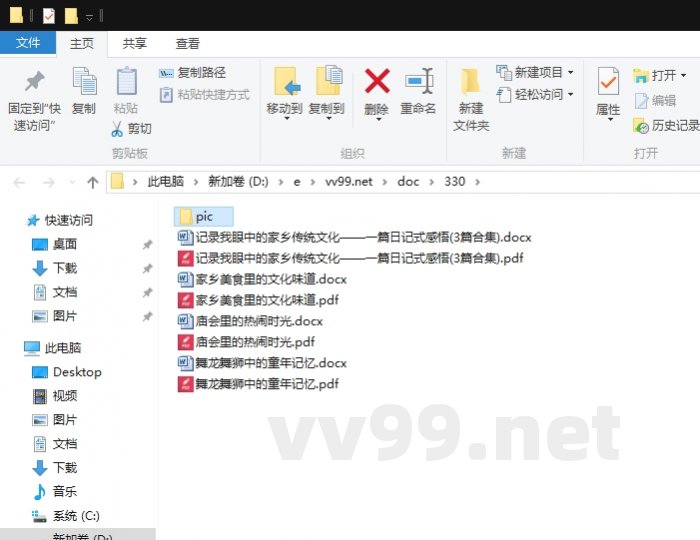
Task: Expand the 新建项目 (New item) dropdown
Action: (x=571, y=72)
